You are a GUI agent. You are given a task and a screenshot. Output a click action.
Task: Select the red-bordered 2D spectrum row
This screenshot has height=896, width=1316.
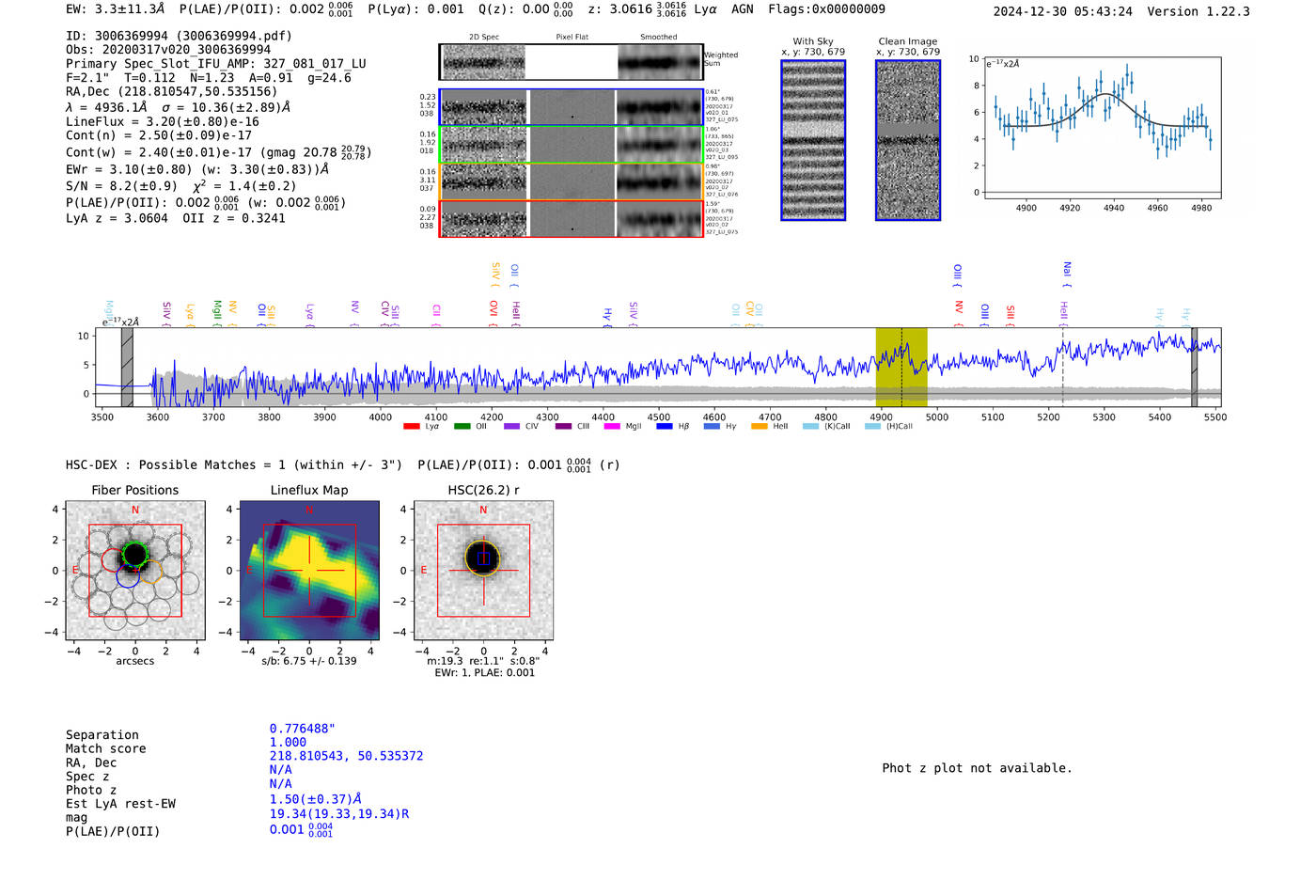pos(572,219)
